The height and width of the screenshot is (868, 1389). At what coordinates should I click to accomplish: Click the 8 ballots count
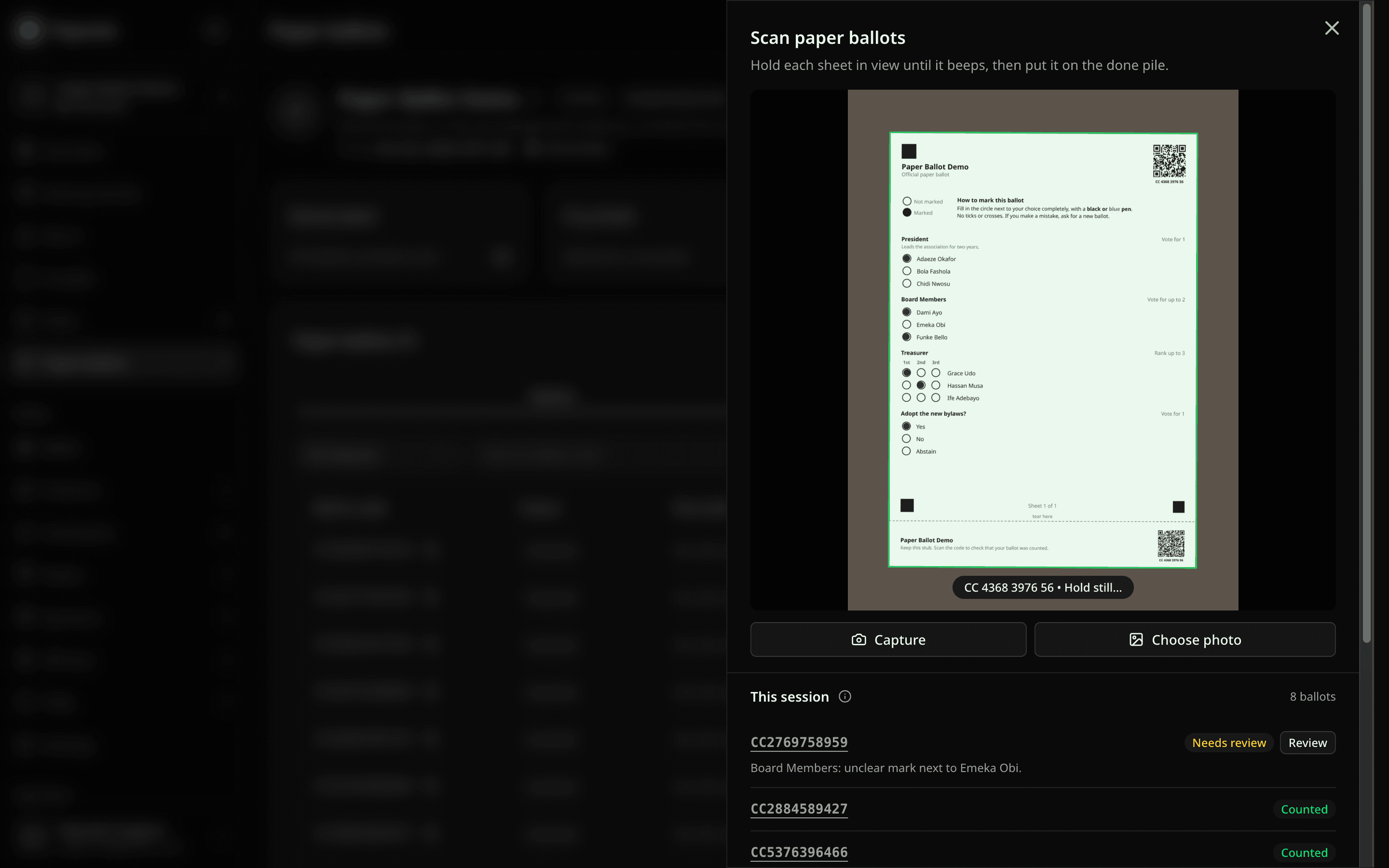[1312, 696]
